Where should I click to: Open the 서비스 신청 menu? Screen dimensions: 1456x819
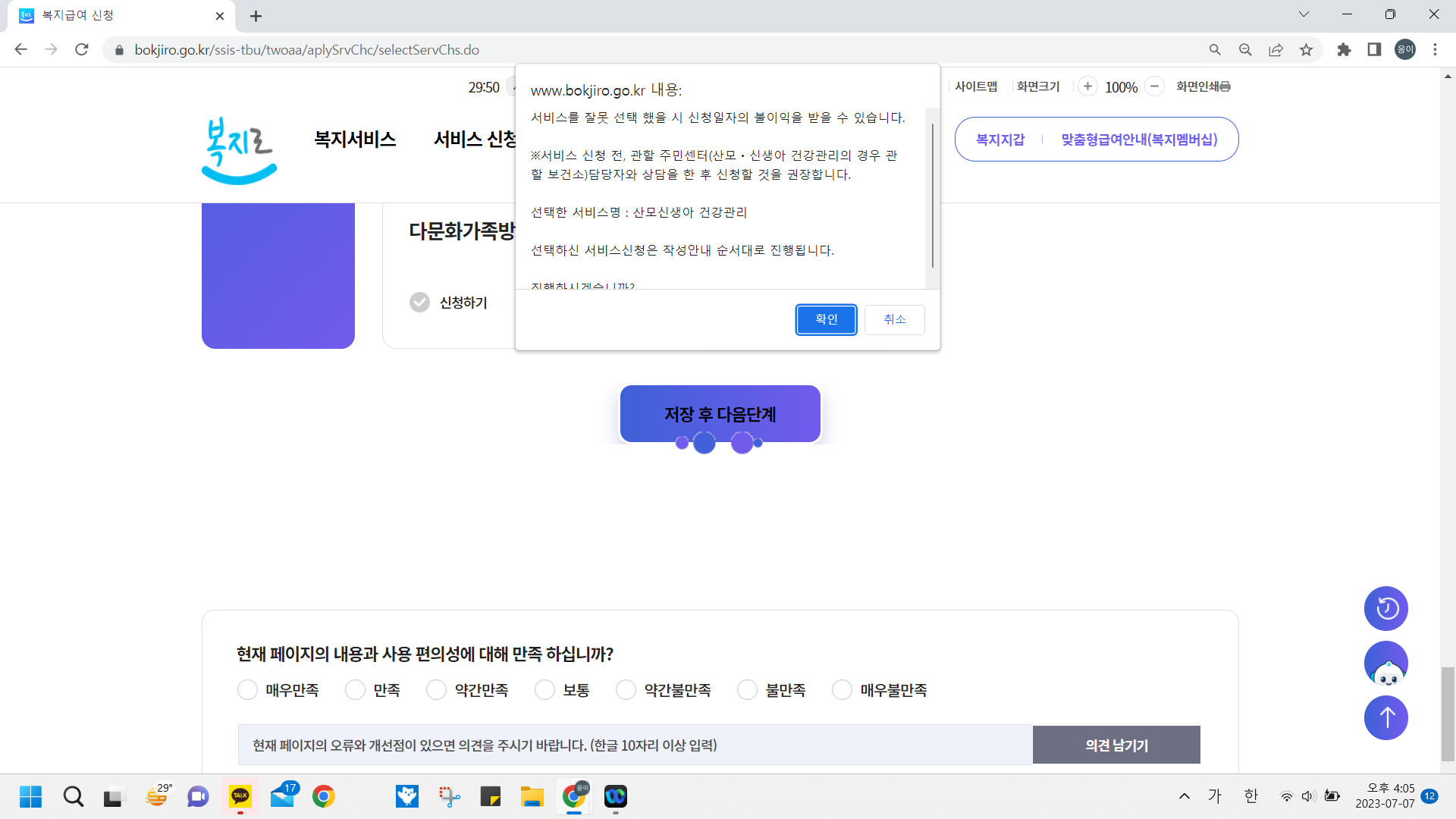[475, 139]
